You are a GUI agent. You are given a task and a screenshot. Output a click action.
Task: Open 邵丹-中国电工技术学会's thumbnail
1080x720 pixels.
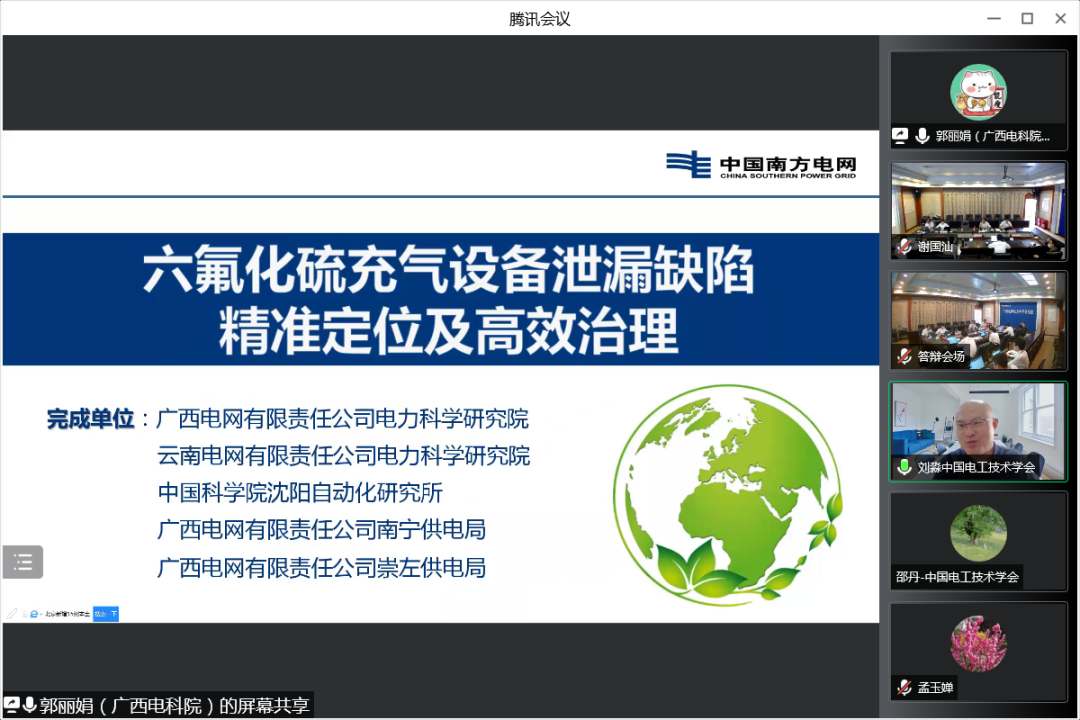pyautogui.click(x=978, y=540)
